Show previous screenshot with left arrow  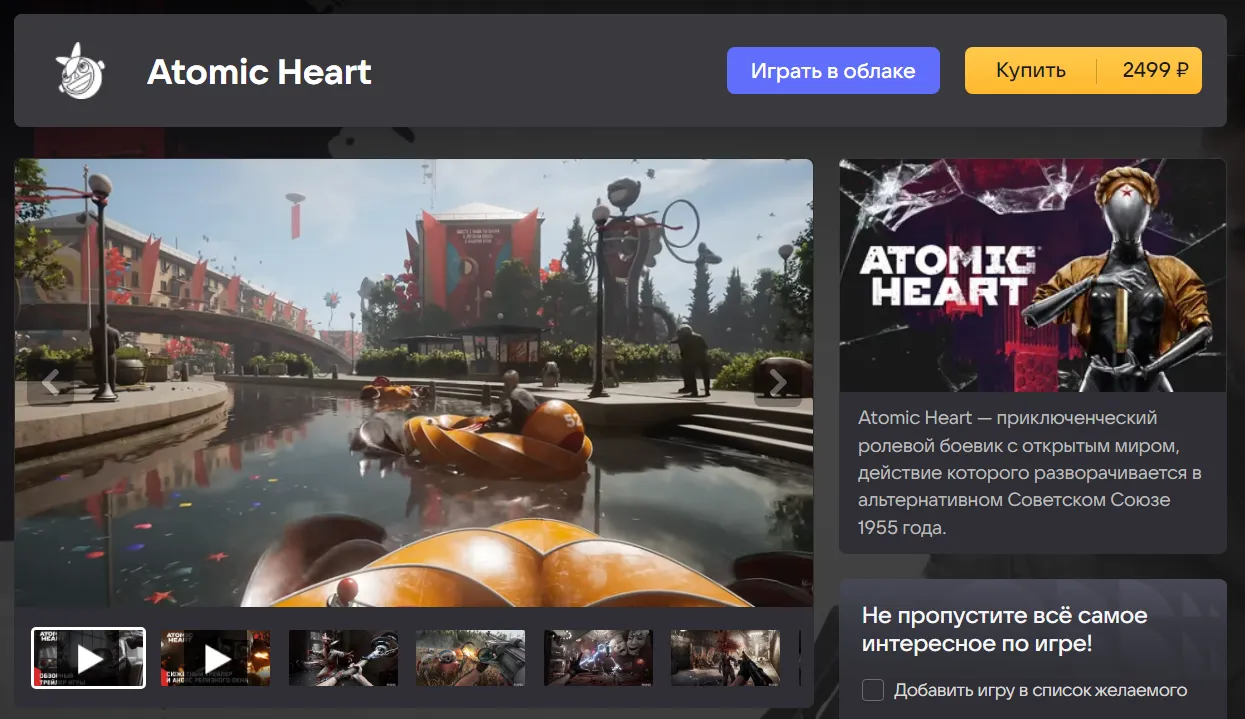tap(50, 382)
